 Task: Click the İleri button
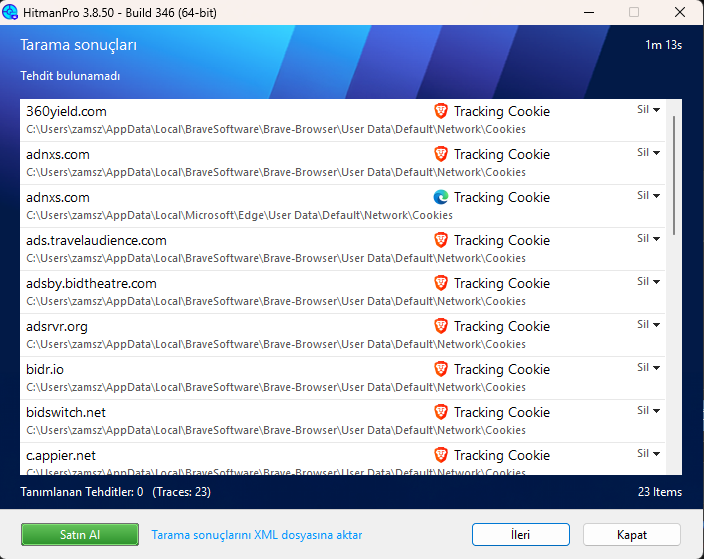(521, 534)
